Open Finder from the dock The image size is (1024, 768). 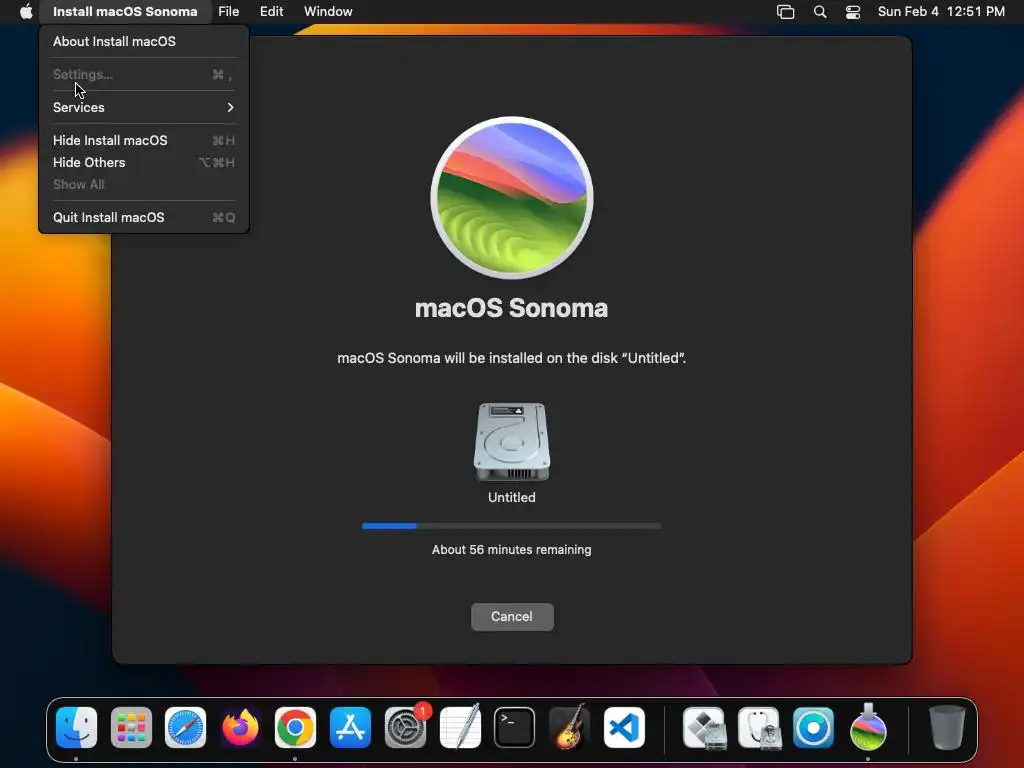coord(76,727)
